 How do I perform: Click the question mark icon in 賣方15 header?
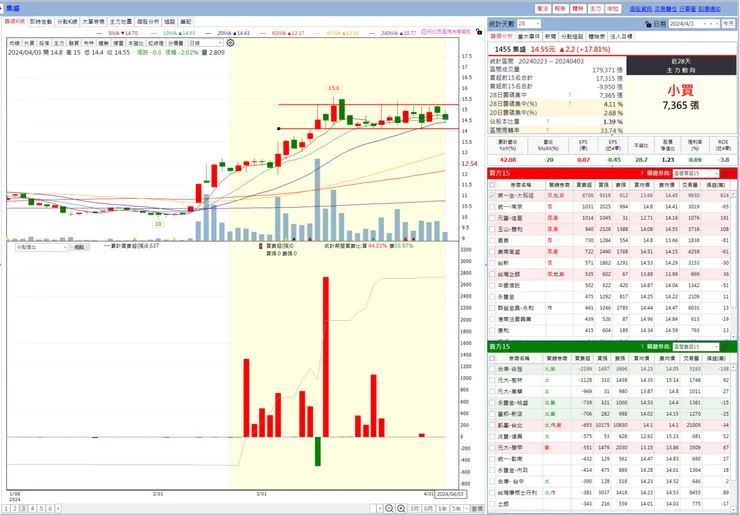tap(642, 346)
